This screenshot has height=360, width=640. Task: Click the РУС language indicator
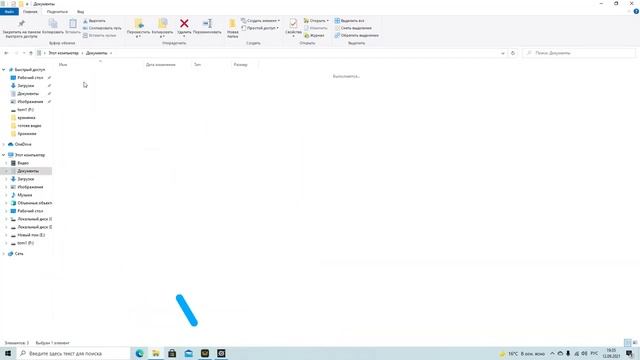pos(594,353)
